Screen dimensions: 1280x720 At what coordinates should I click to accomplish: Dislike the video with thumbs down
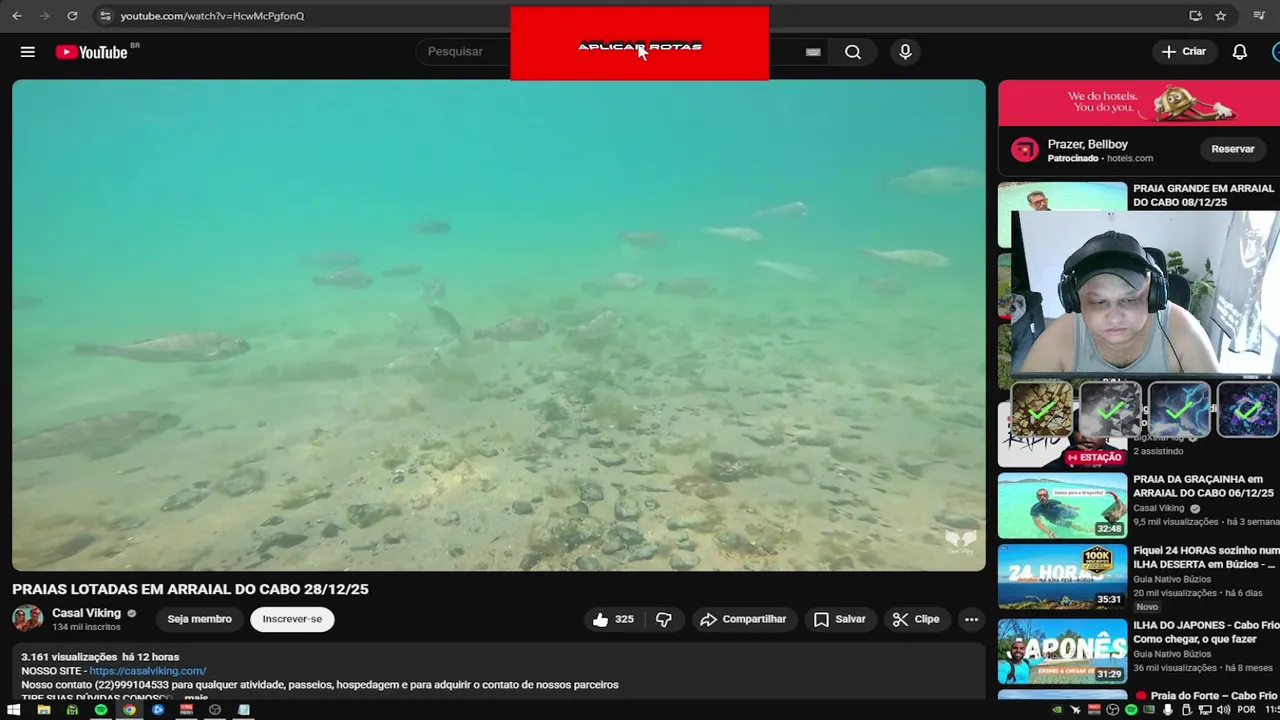663,619
